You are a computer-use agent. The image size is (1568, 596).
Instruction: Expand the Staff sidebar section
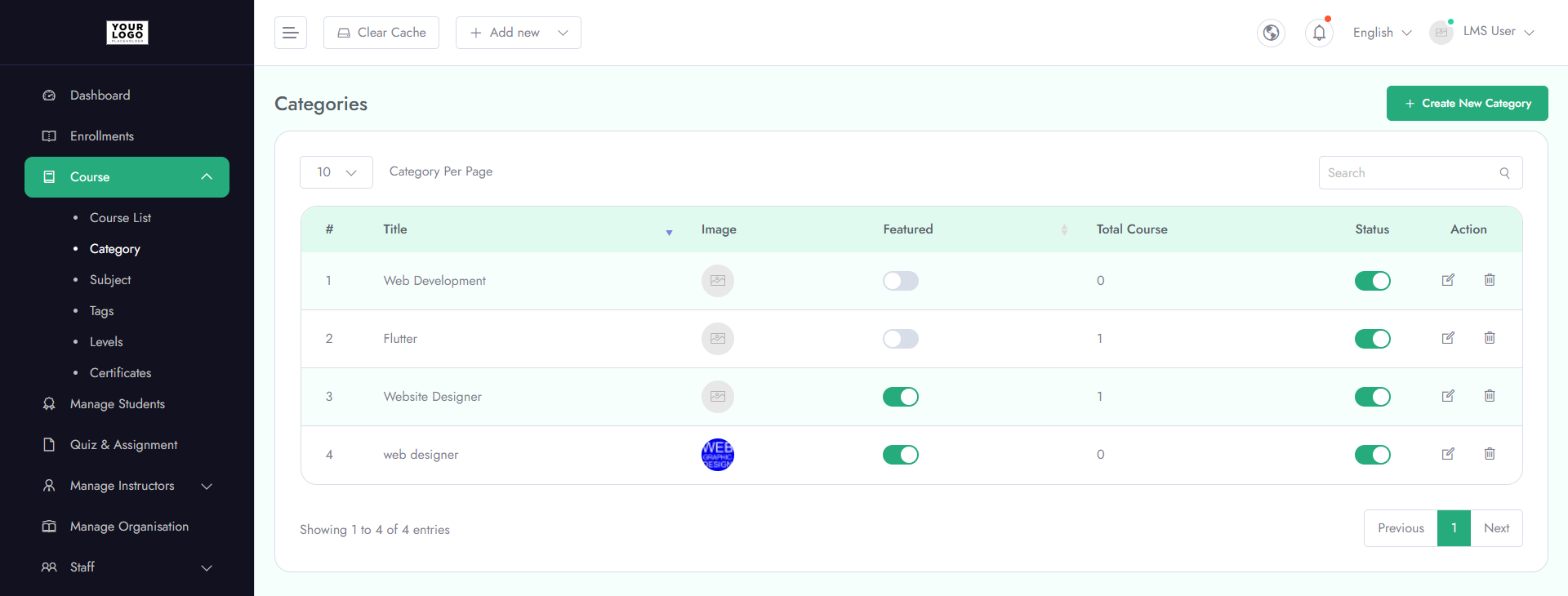tap(127, 567)
